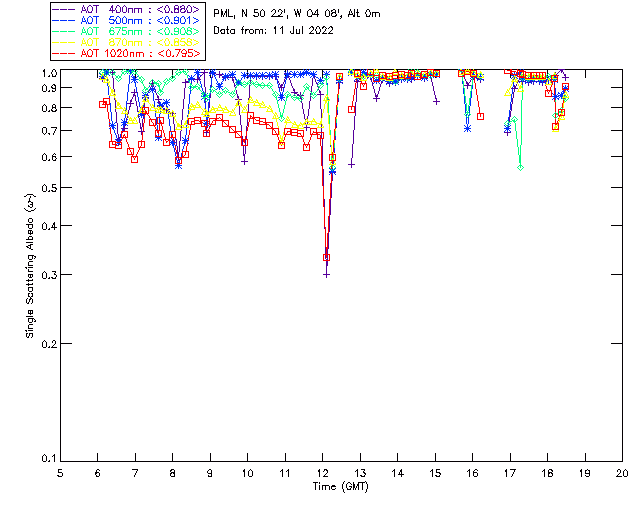Click the red dashed line sample in legend
This screenshot has width=640, height=512.
pyautogui.click(x=64, y=53)
